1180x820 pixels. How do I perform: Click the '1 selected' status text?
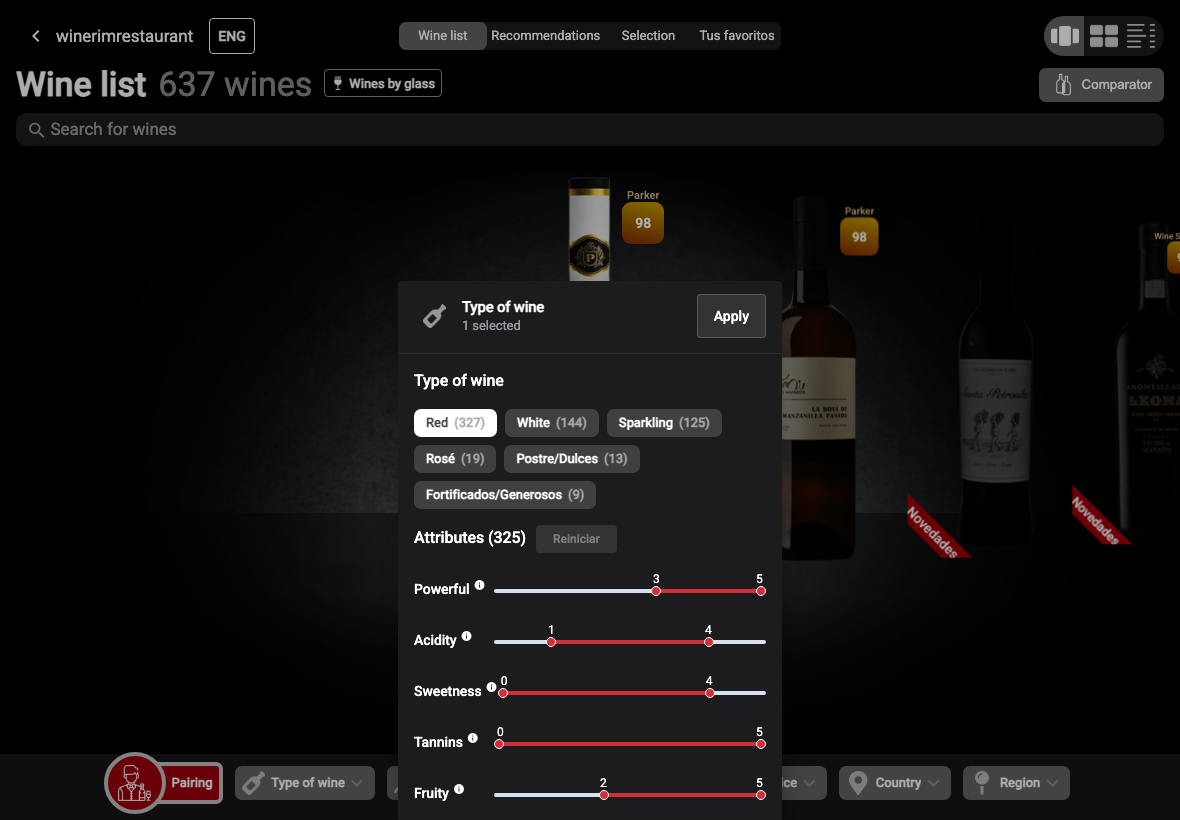point(491,326)
